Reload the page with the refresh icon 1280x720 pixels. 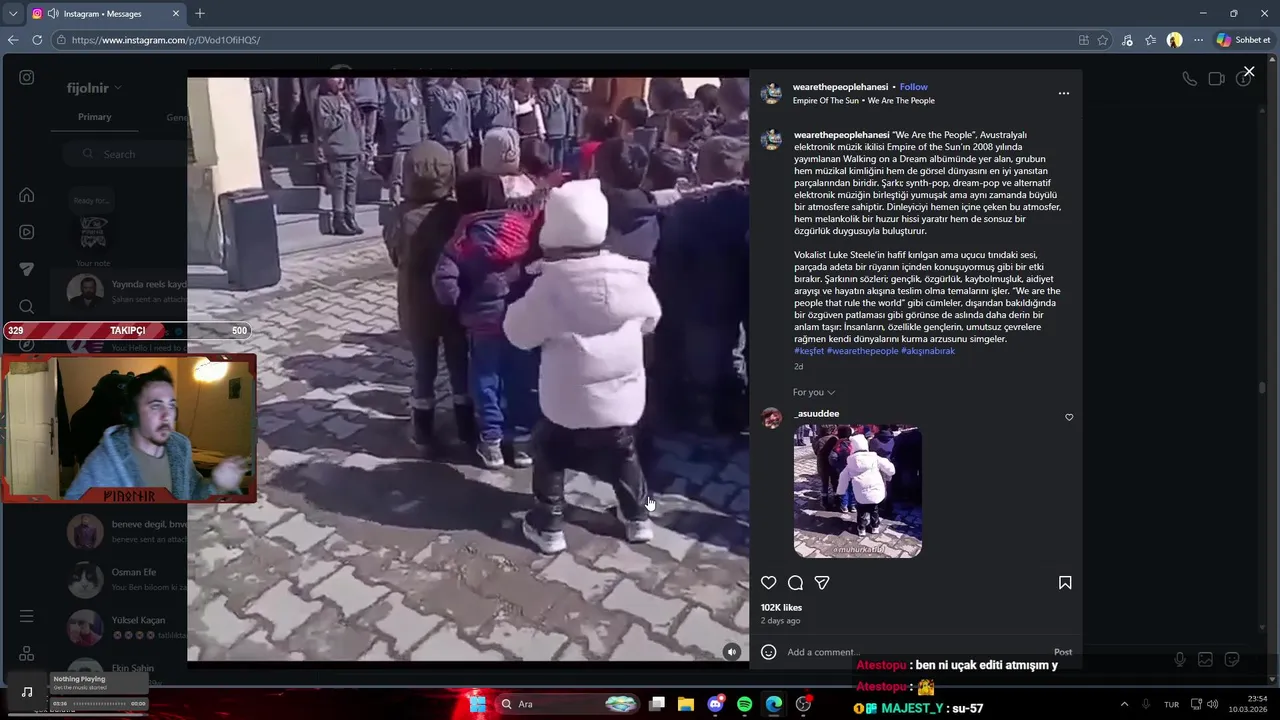[37, 40]
